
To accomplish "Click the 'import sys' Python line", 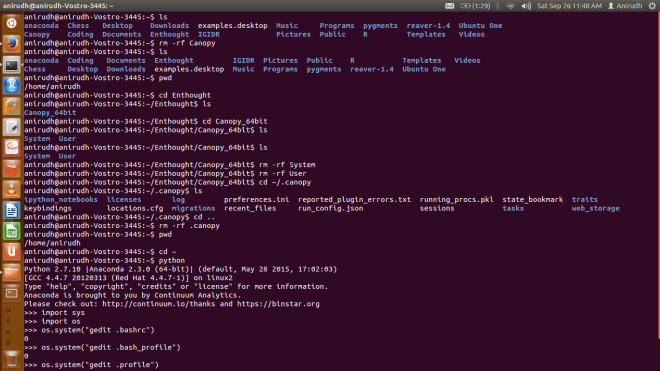I will pyautogui.click(x=63, y=312).
